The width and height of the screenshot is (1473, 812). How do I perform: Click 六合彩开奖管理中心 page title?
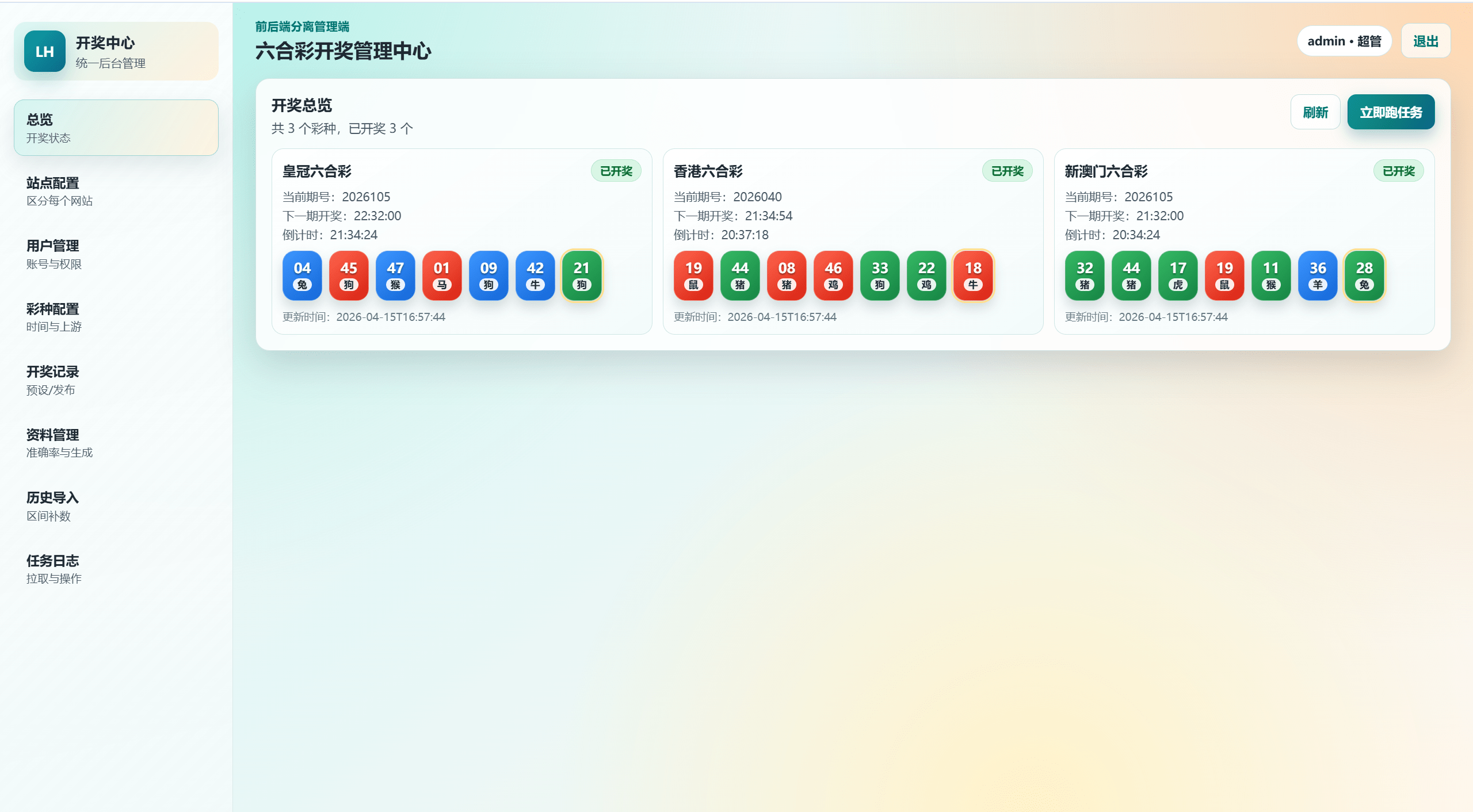pyautogui.click(x=344, y=51)
